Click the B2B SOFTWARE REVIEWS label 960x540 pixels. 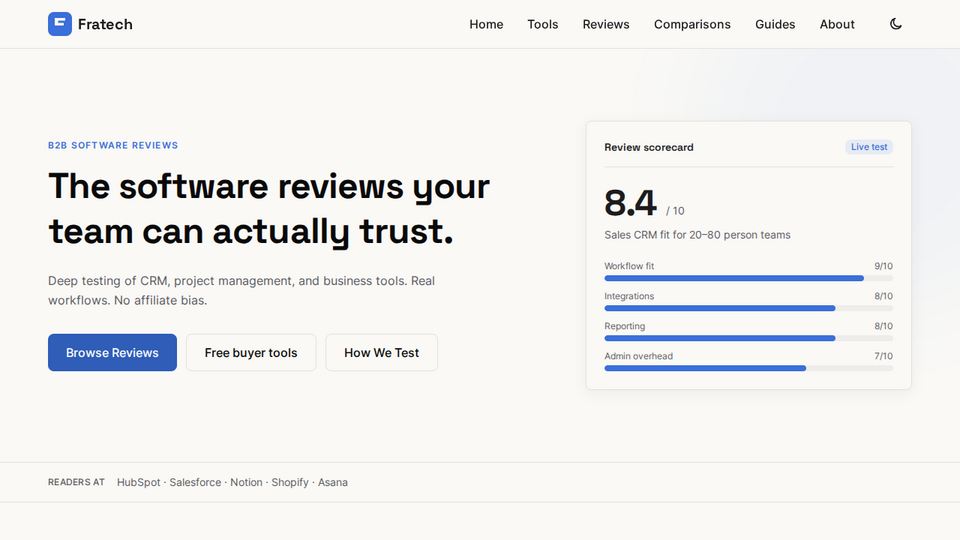[x=113, y=146]
